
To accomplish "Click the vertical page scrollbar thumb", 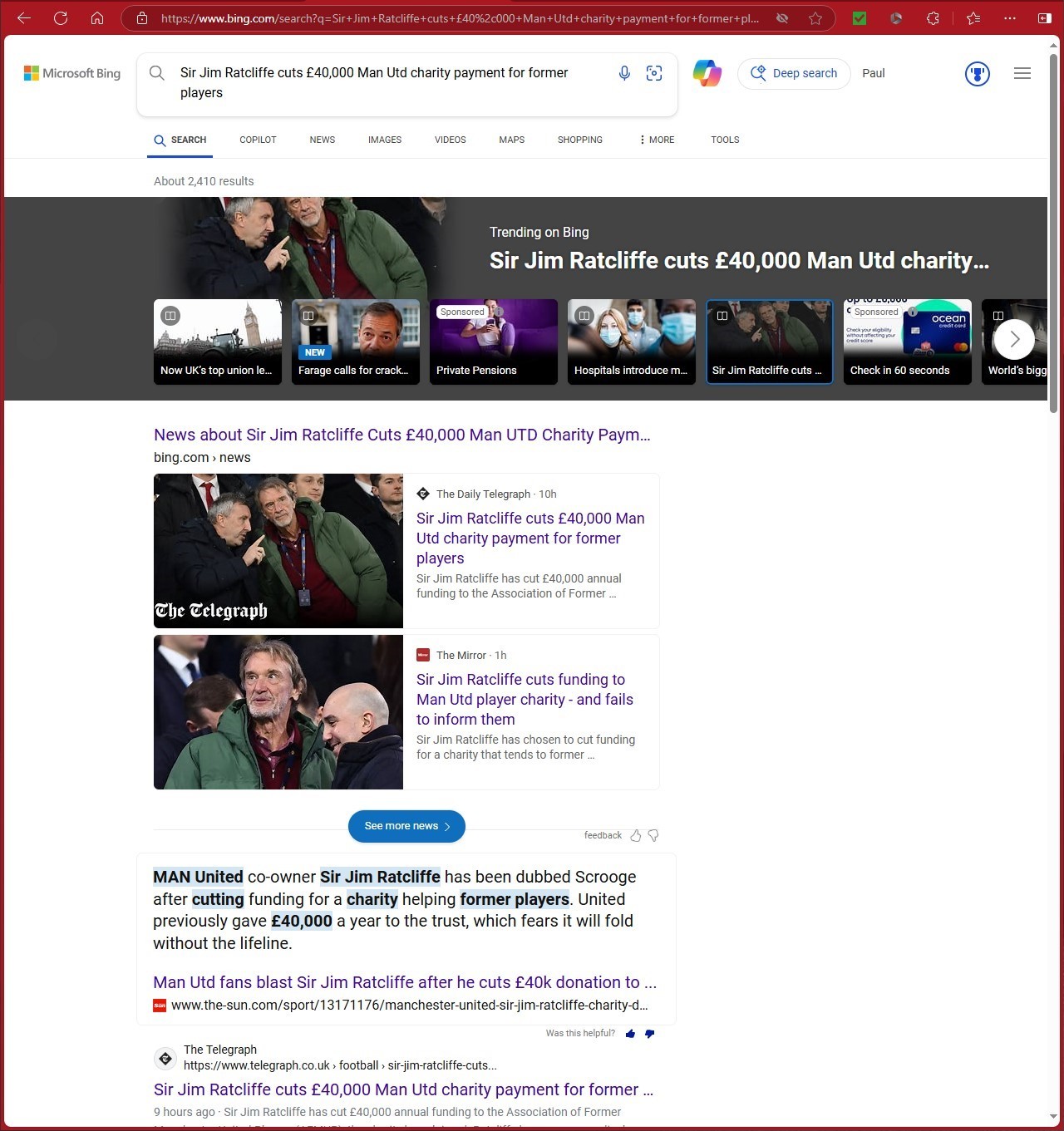I will [1054, 233].
